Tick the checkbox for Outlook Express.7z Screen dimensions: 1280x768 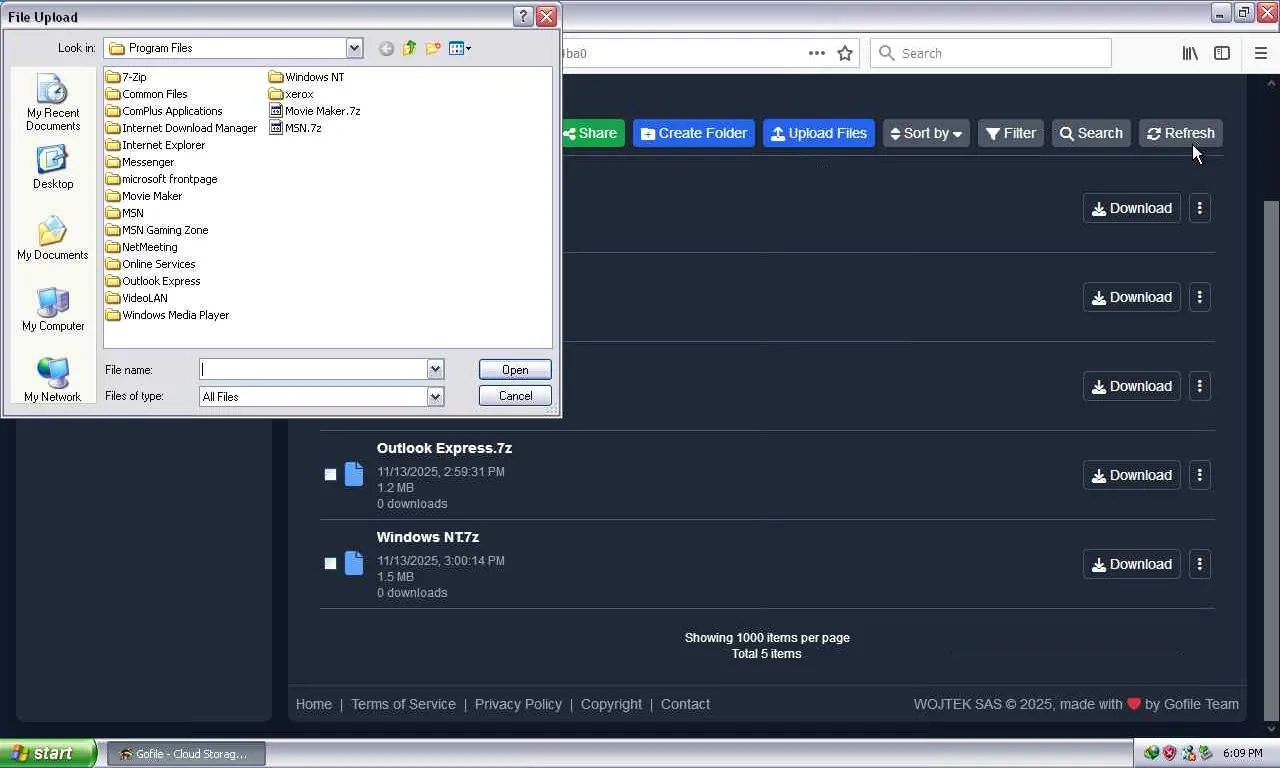click(330, 475)
